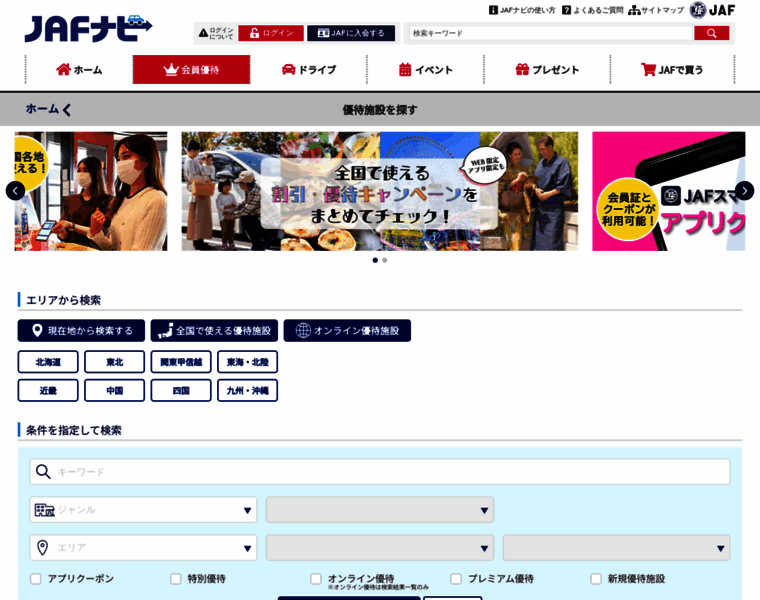Tick the オンライン優待 checkbox

[316, 579]
